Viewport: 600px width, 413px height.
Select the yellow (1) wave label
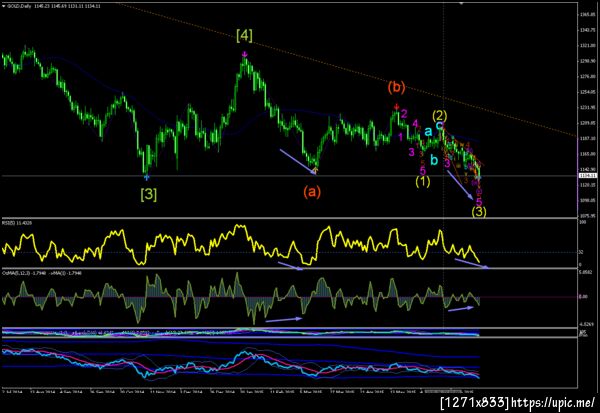coord(423,181)
